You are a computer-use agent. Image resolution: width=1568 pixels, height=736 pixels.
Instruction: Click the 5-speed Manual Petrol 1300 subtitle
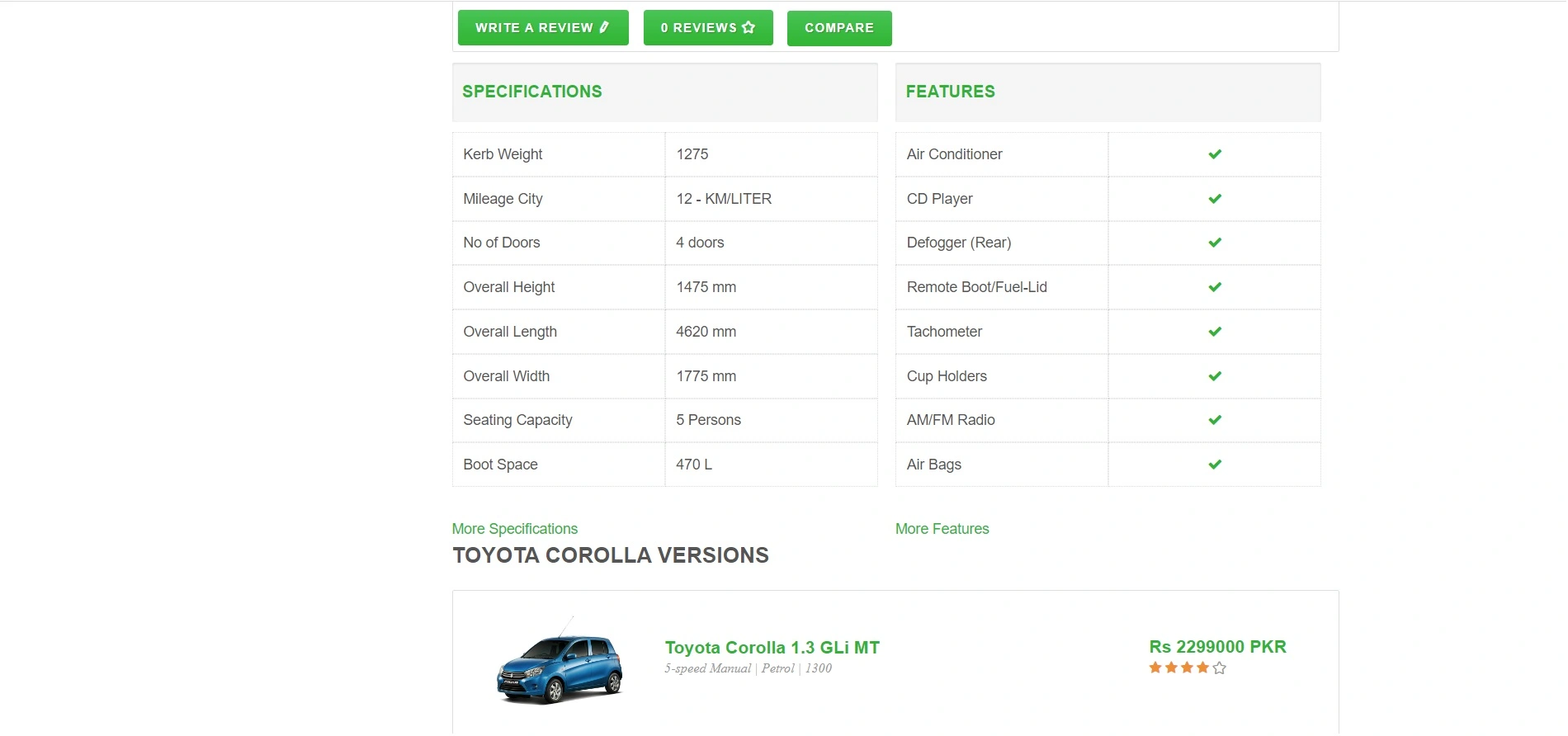pyautogui.click(x=749, y=668)
